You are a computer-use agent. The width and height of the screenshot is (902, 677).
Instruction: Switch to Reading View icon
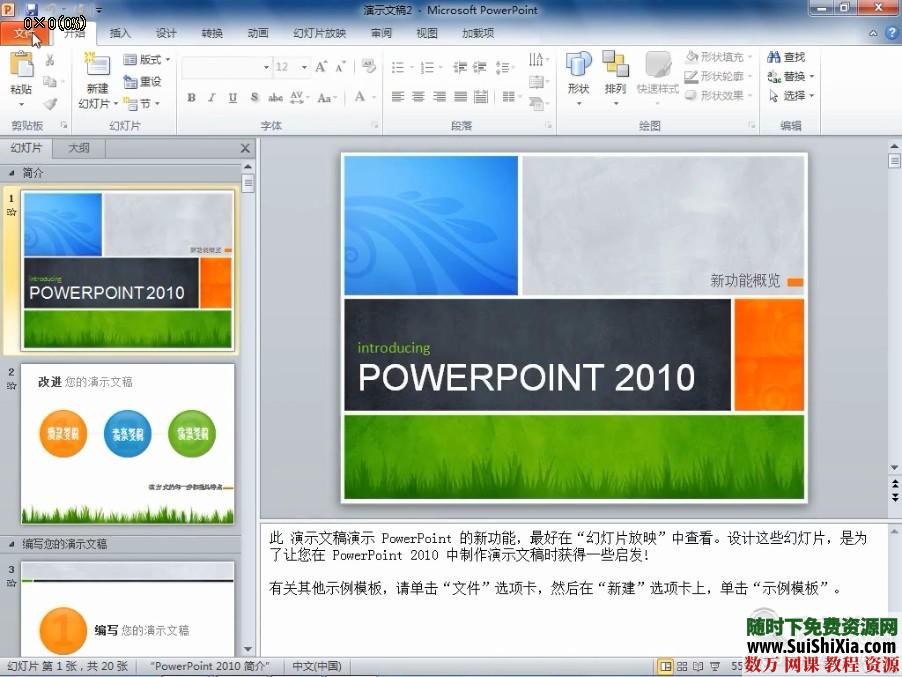click(x=698, y=666)
